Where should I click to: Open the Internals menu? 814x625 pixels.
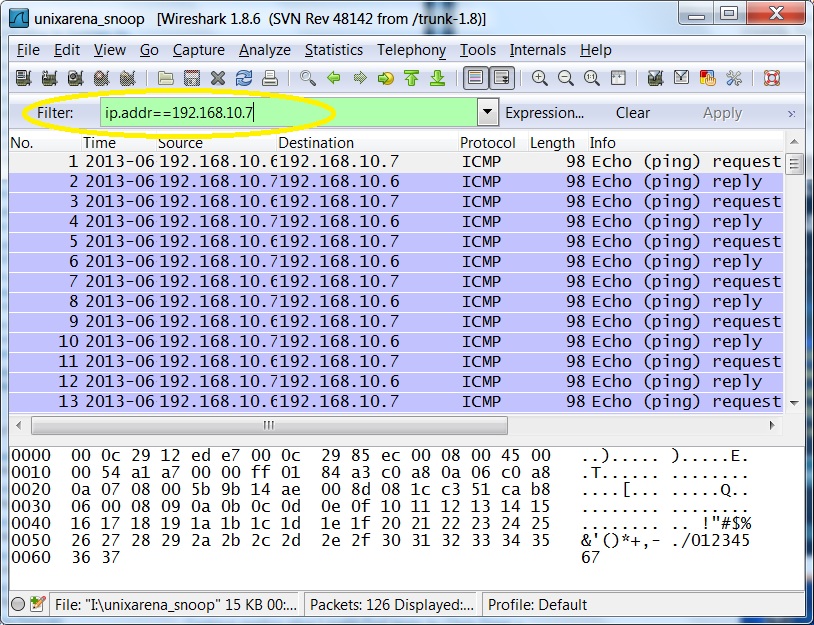click(x=538, y=50)
